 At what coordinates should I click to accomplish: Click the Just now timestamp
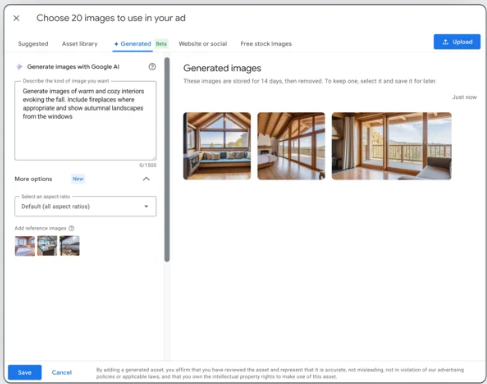[x=464, y=97]
